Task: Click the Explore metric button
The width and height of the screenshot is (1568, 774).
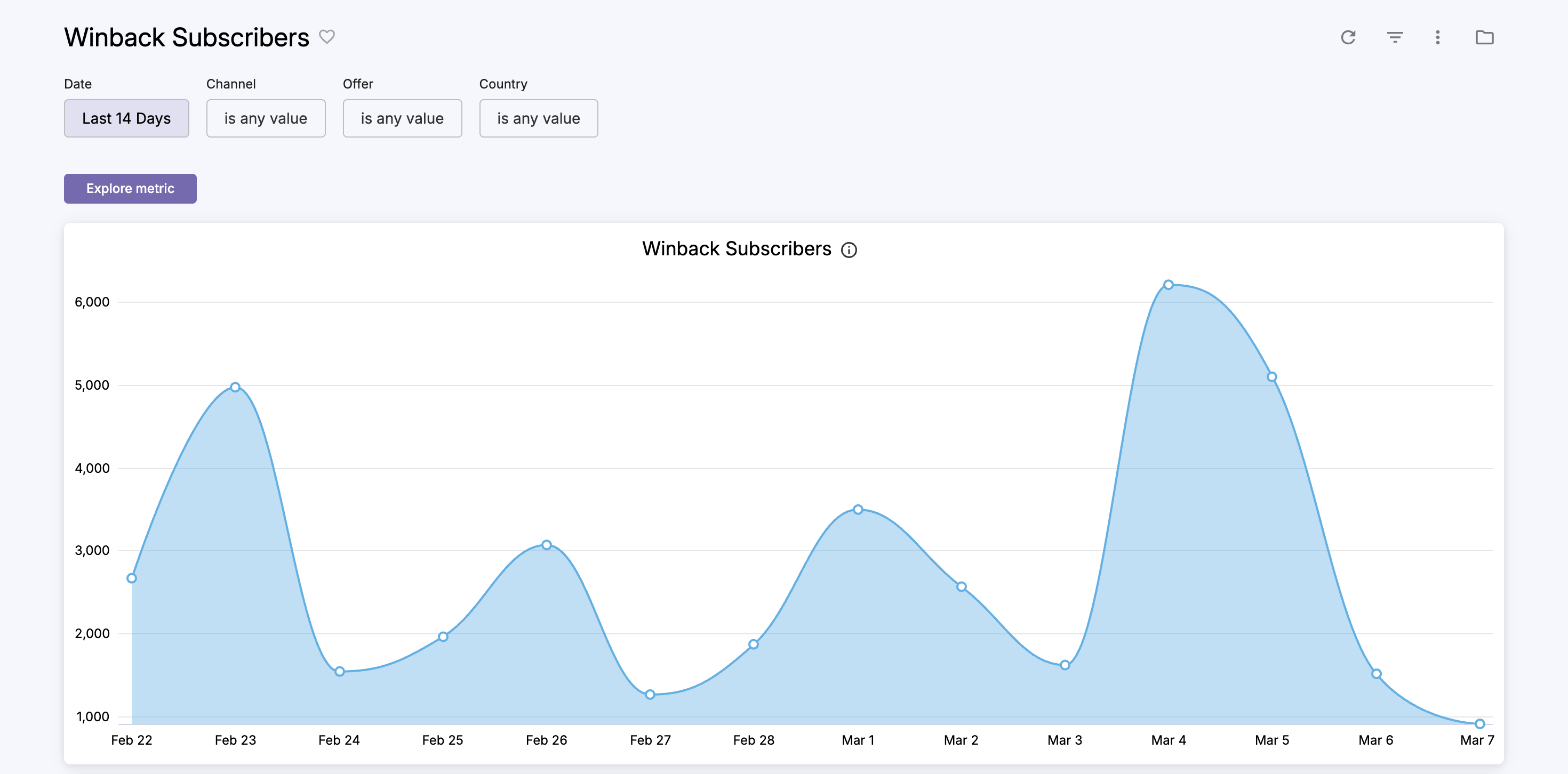Action: pyautogui.click(x=130, y=189)
